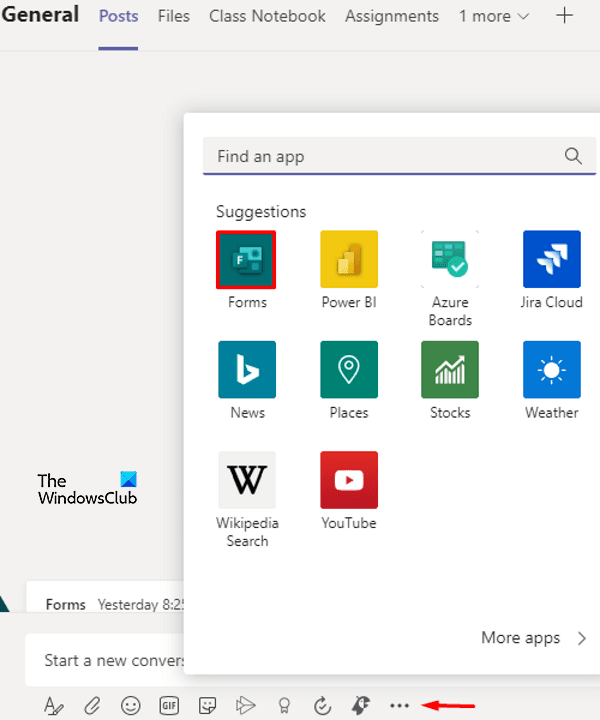Image resolution: width=600 pixels, height=720 pixels.
Task: Switch to the Files tab
Action: [174, 17]
